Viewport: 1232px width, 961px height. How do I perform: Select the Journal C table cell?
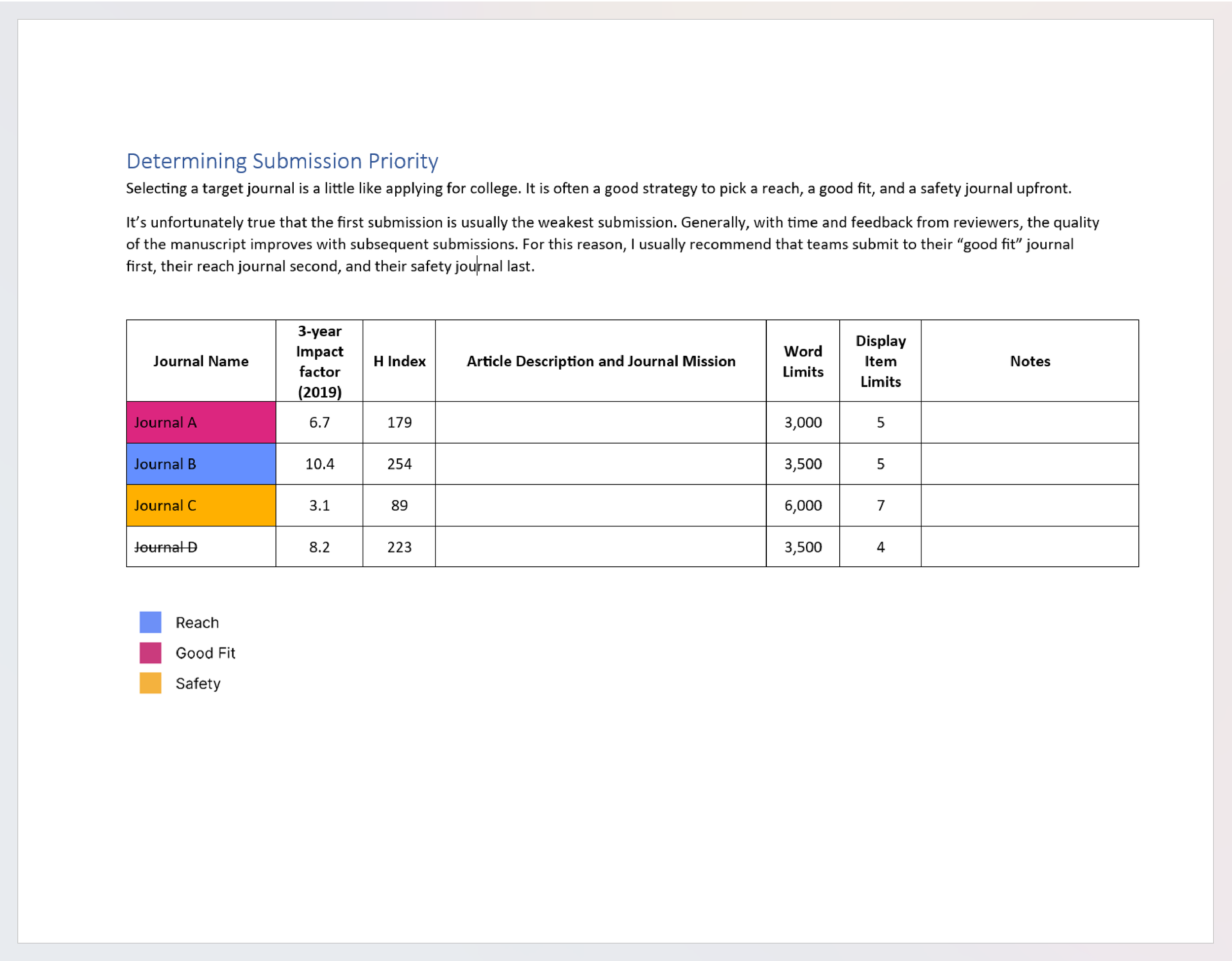coord(201,505)
